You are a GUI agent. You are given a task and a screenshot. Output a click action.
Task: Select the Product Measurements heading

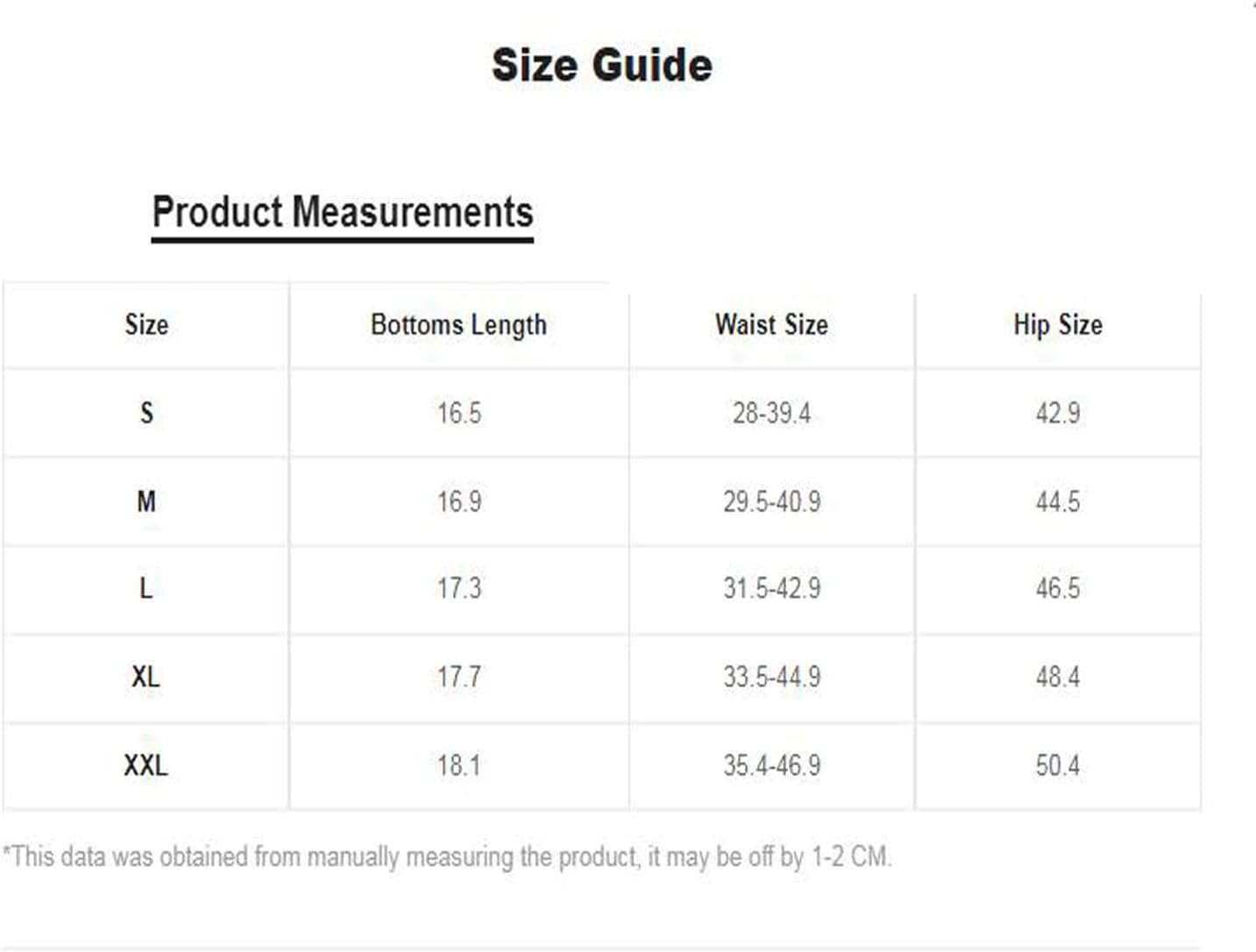click(343, 212)
